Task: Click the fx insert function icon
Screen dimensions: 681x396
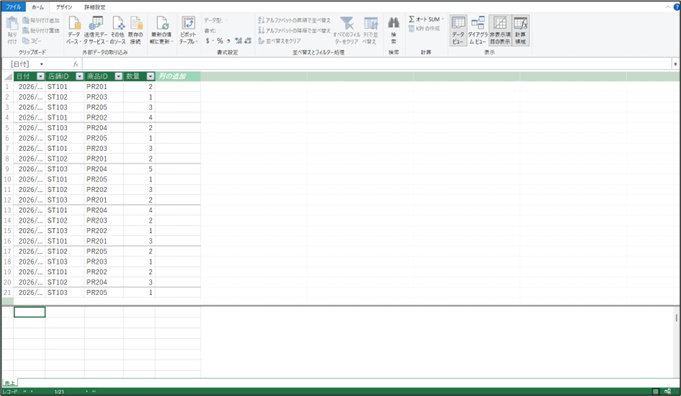Action: pos(76,64)
